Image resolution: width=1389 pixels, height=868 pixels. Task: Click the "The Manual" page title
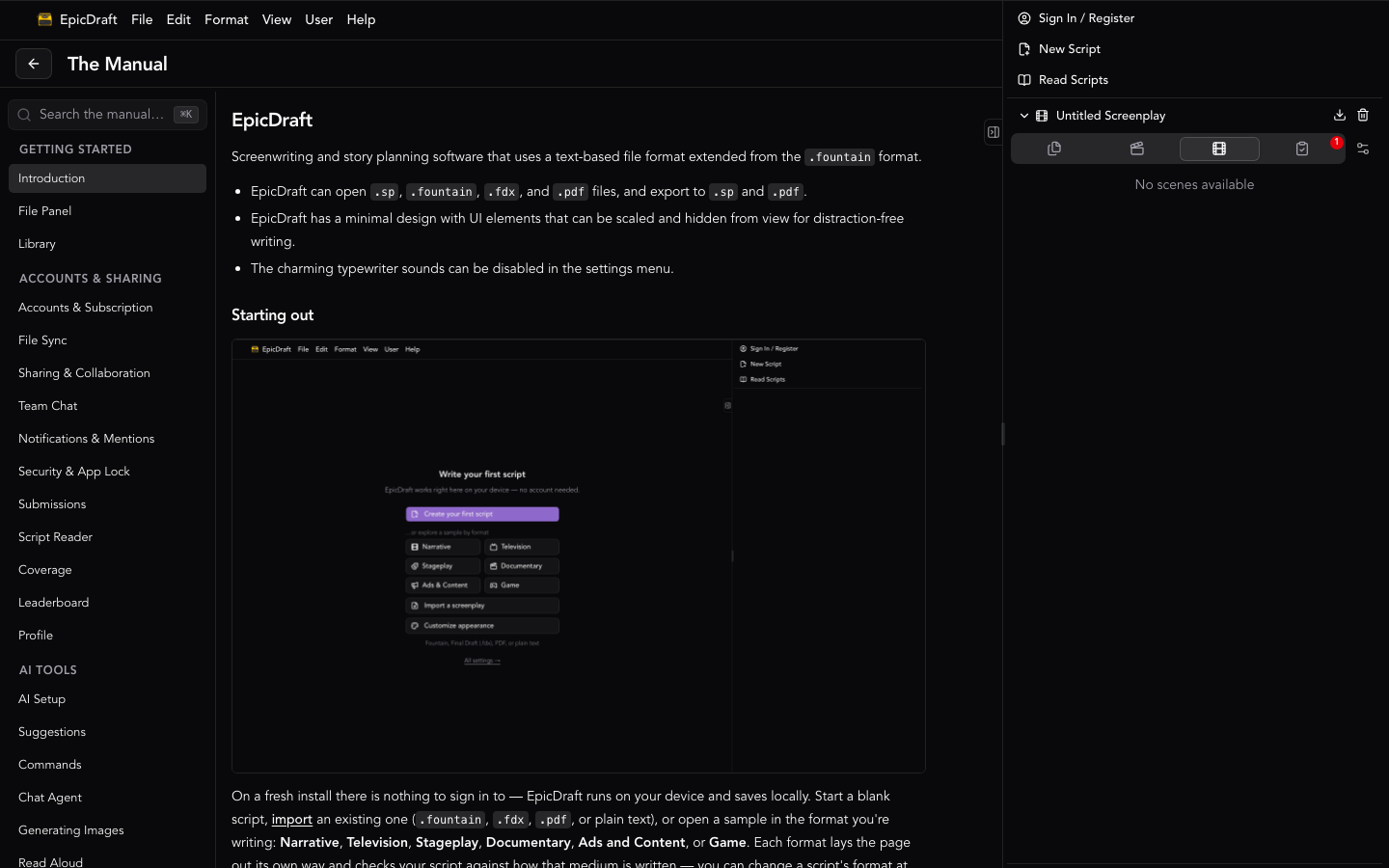click(118, 64)
